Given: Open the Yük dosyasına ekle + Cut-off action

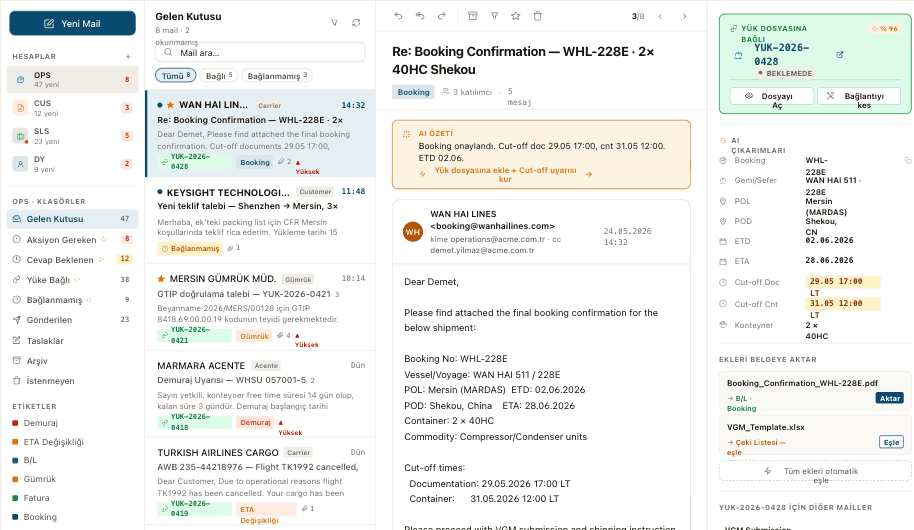Looking at the screenshot, I should click(505, 174).
